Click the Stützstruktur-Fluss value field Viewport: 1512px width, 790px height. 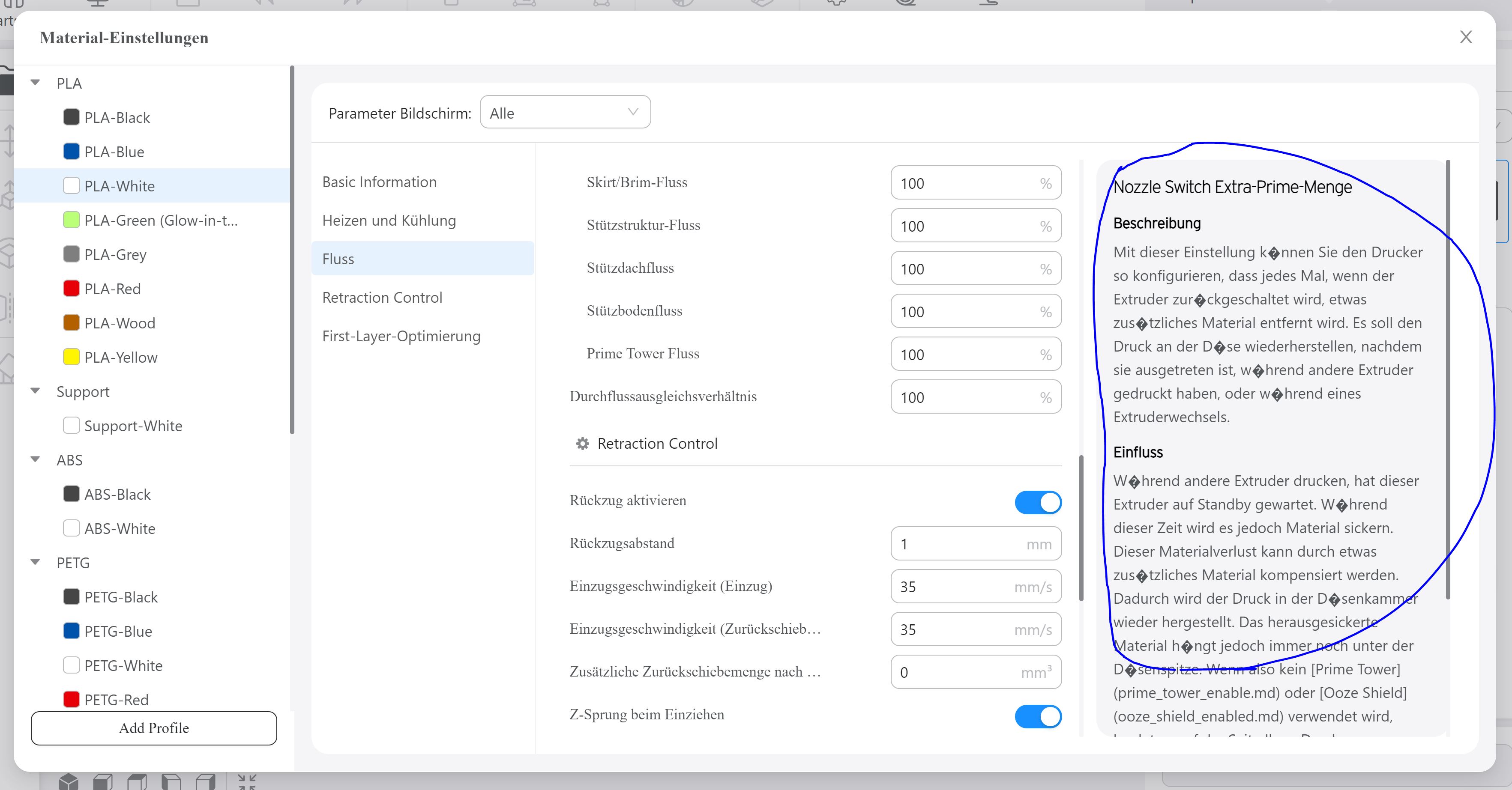point(976,226)
